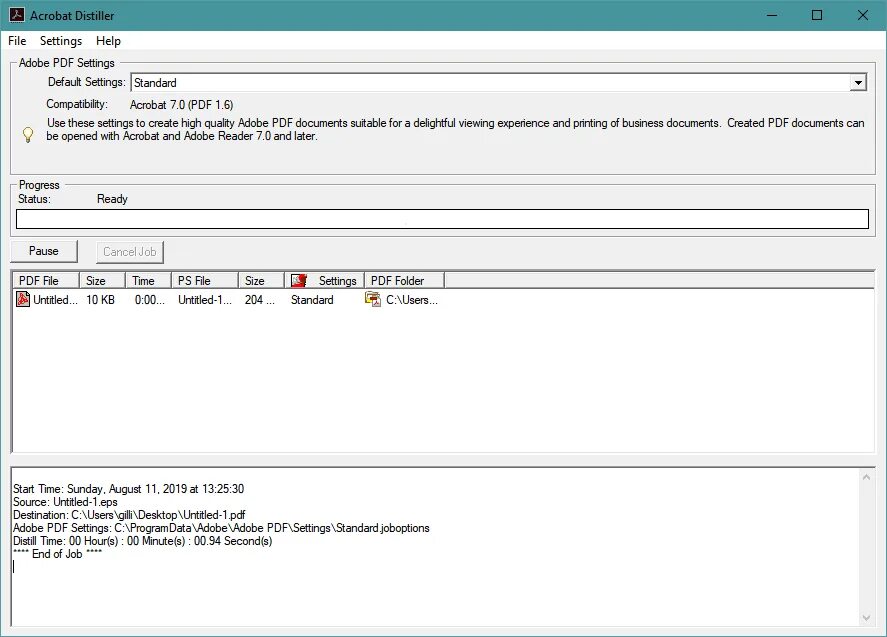Click the PDF Folder column header
The width and height of the screenshot is (887, 637).
click(404, 281)
